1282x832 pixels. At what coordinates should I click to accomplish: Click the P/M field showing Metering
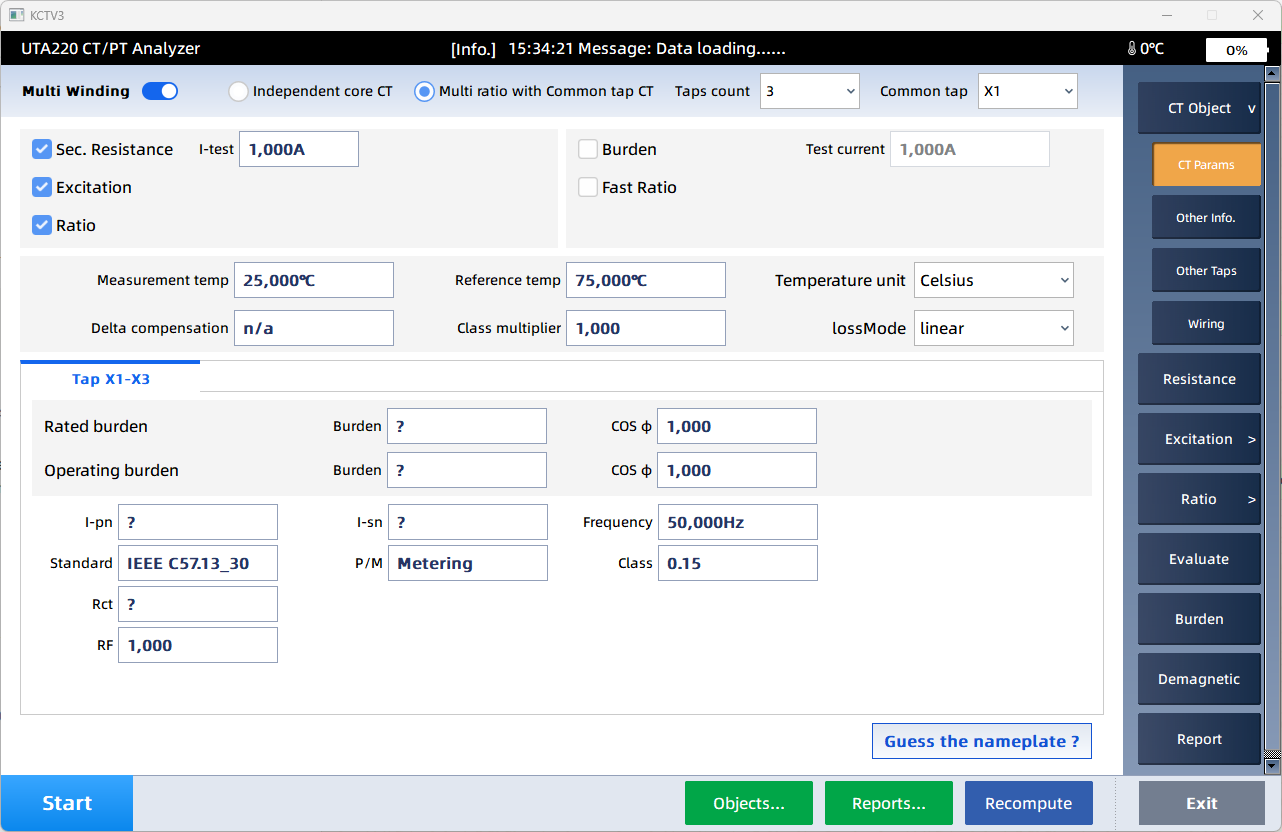pyautogui.click(x=468, y=563)
